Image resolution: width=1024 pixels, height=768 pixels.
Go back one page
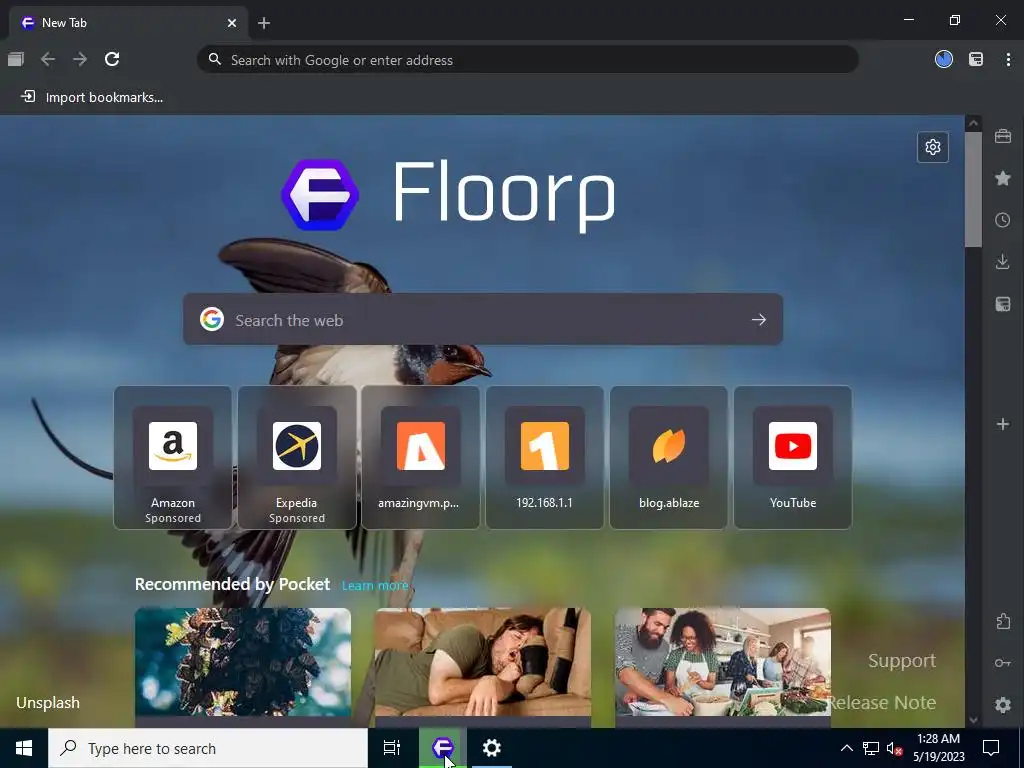click(48, 59)
